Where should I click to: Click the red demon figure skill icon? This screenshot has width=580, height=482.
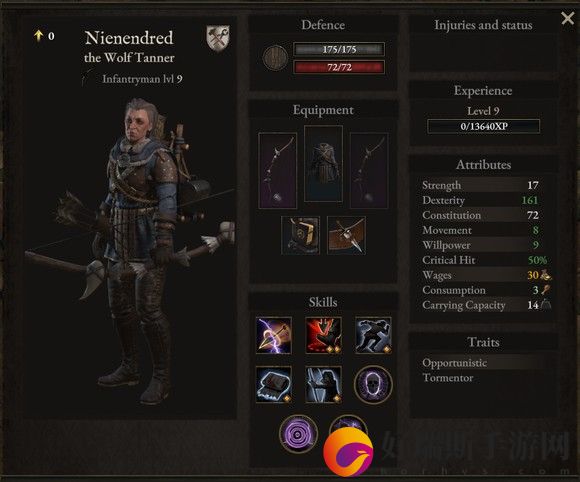(323, 336)
